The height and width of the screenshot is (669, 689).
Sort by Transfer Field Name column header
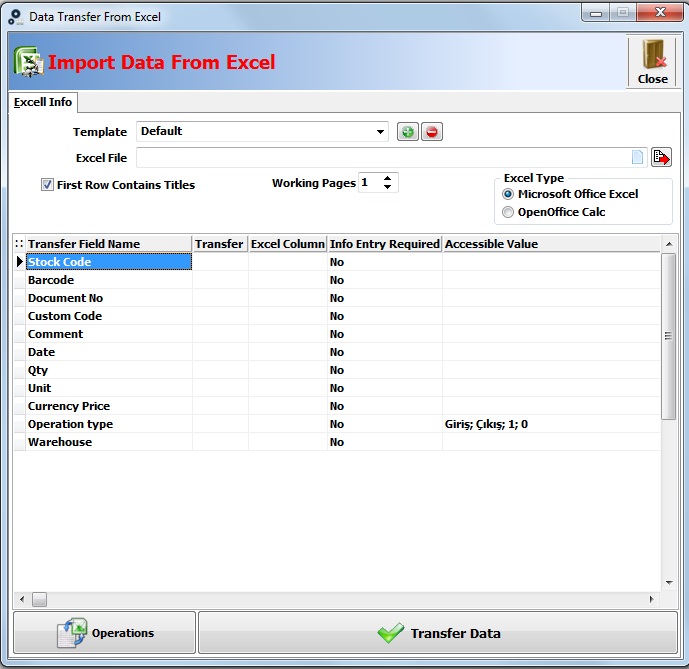[x=109, y=244]
